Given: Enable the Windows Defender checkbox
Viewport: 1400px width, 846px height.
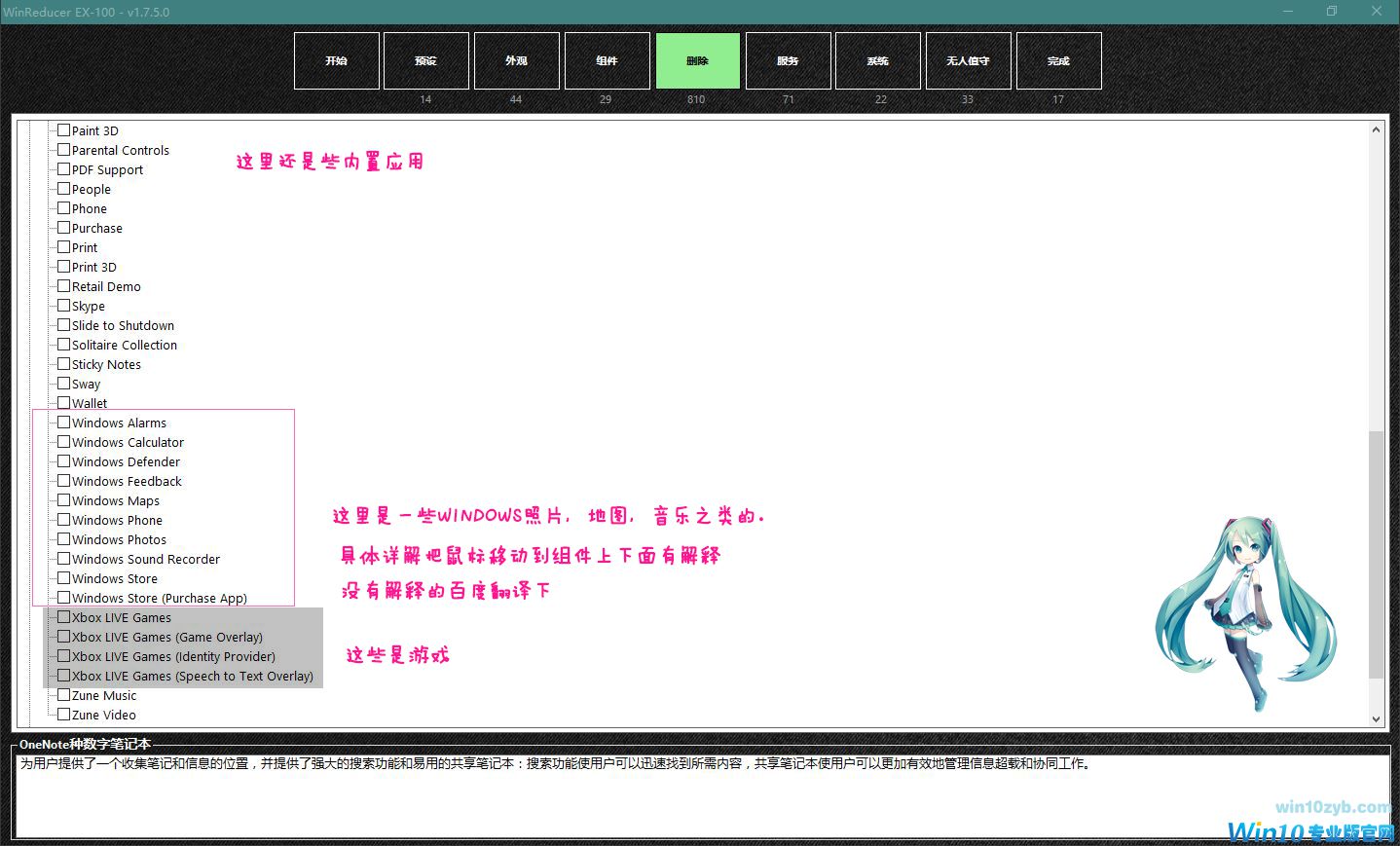Looking at the screenshot, I should coord(63,460).
